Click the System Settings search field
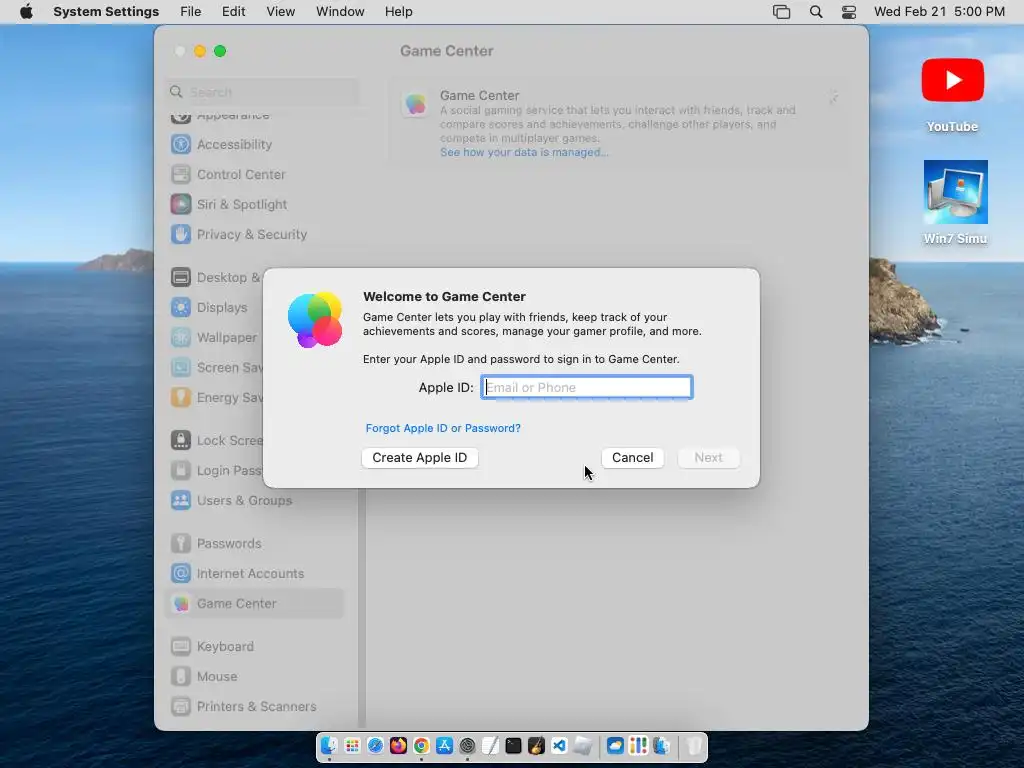The image size is (1024, 768). click(x=263, y=92)
